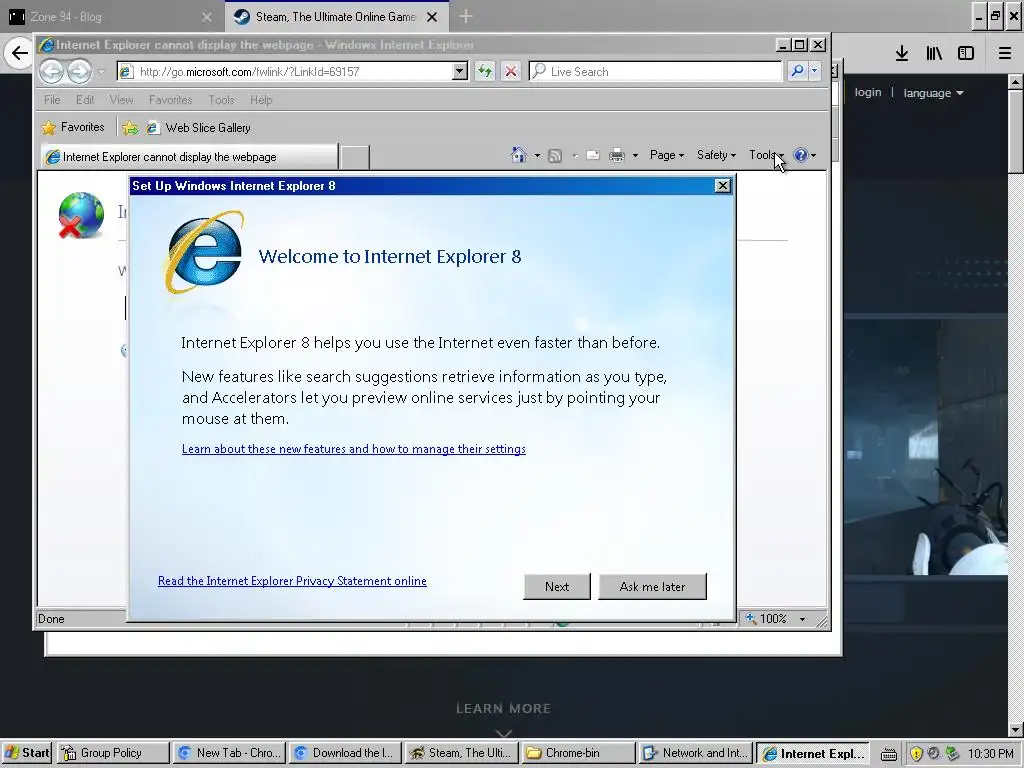Expand the Home button dropdown arrow
1024x768 pixels.
coord(537,155)
